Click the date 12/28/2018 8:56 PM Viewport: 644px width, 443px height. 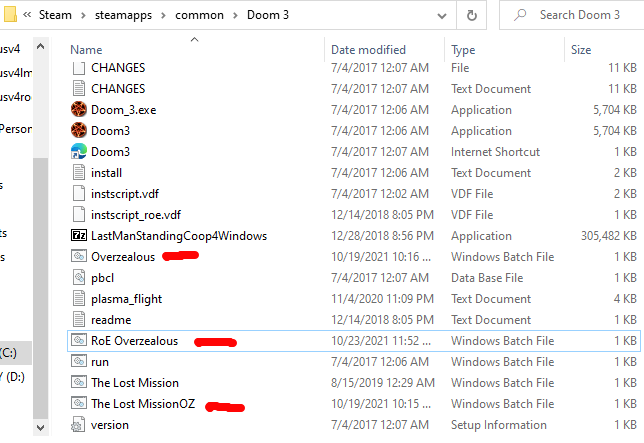[x=382, y=236]
